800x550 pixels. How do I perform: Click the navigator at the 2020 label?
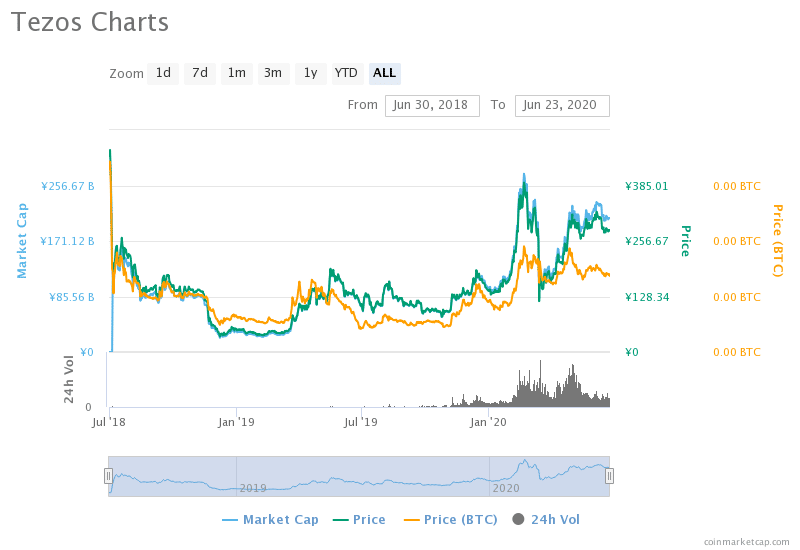(x=506, y=488)
